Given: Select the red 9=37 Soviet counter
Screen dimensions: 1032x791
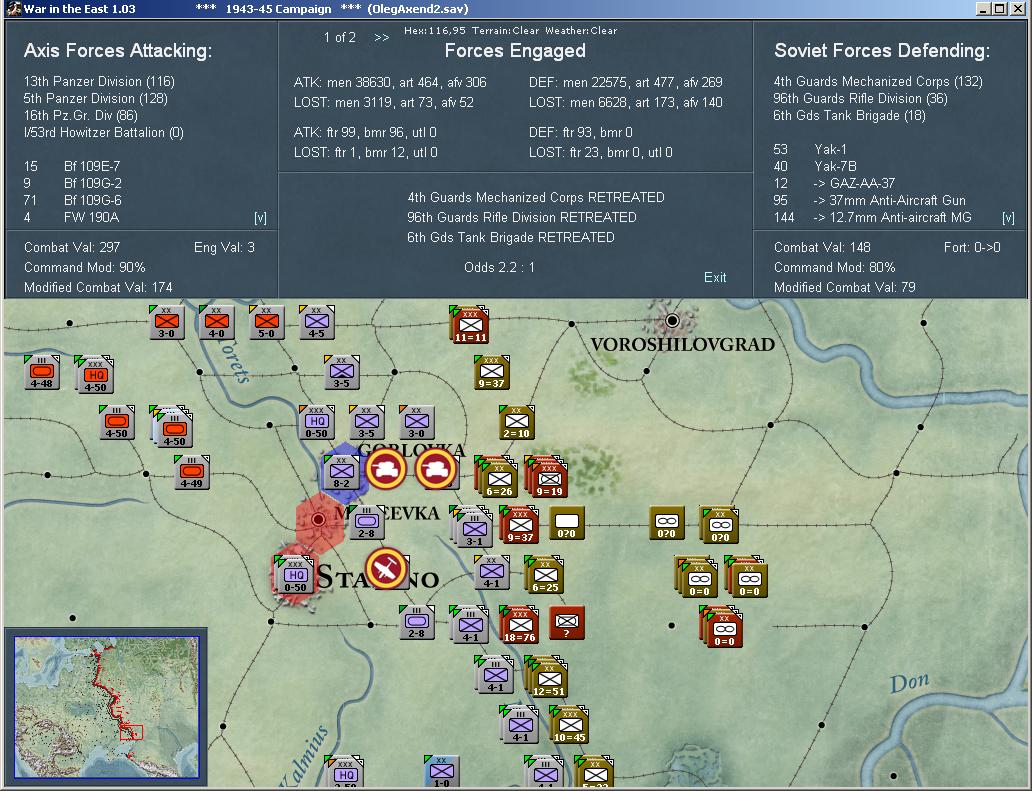Looking at the screenshot, I should tap(520, 525).
